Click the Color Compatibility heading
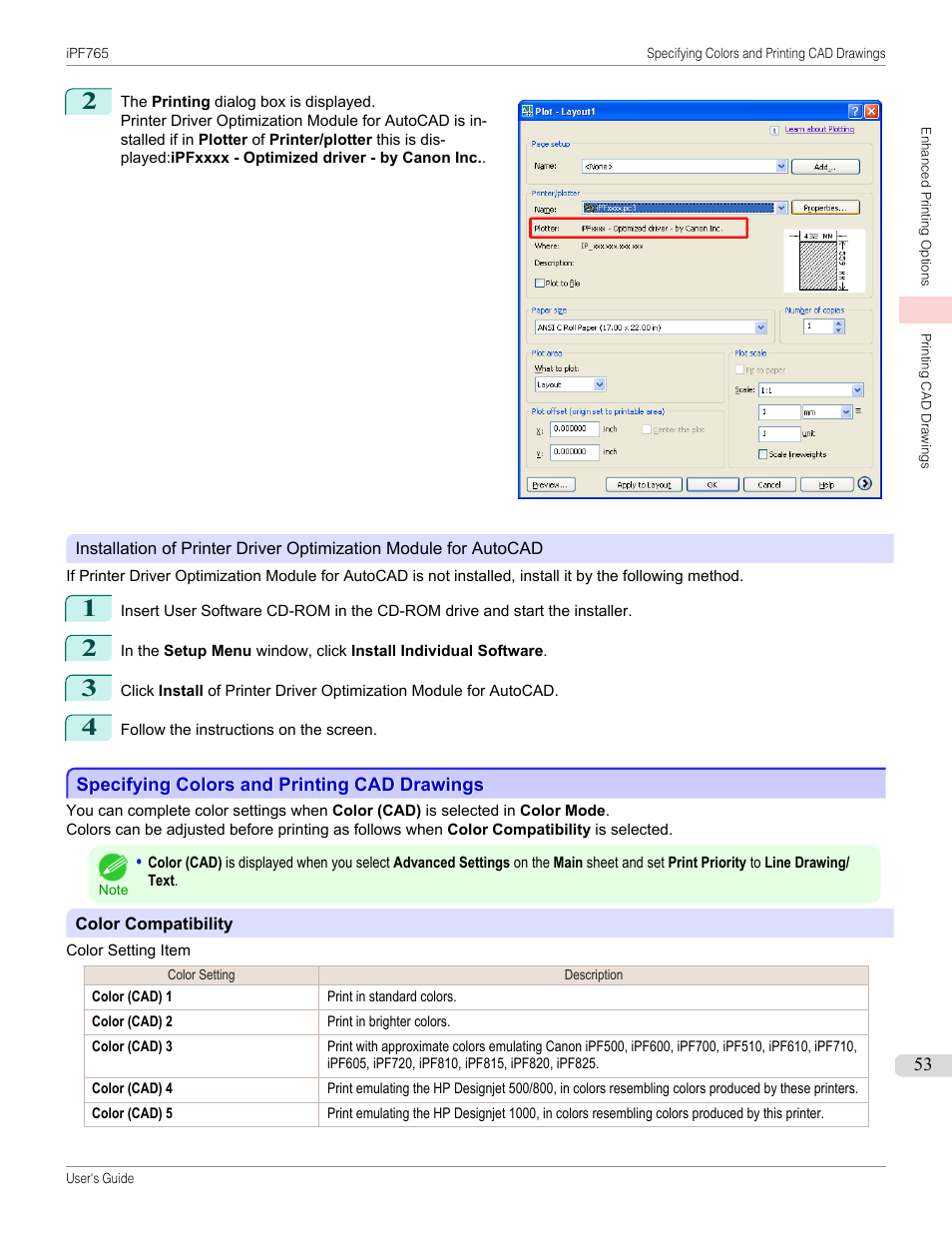This screenshot has height=1233, width=952. [x=154, y=925]
